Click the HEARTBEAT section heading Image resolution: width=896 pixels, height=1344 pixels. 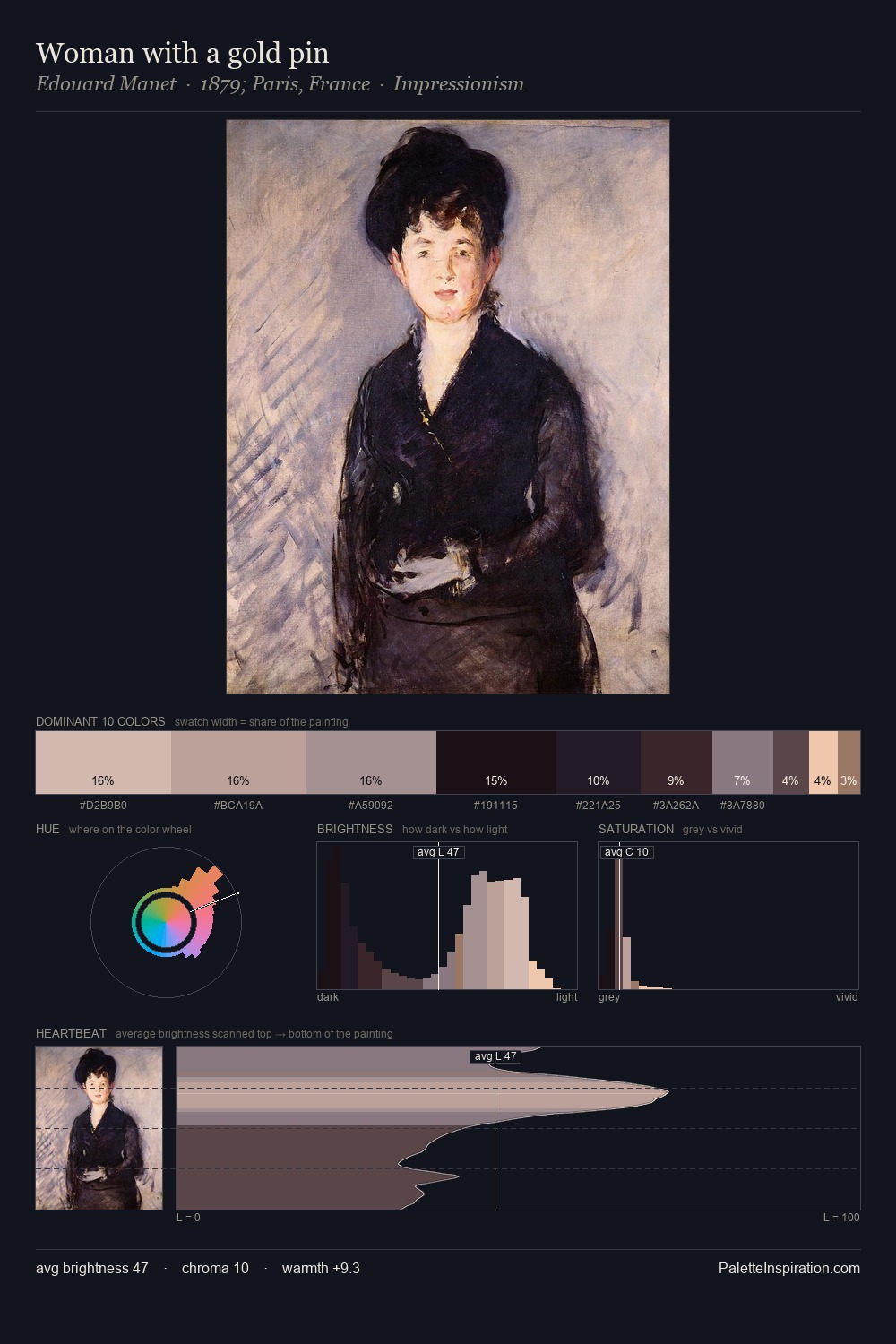[x=71, y=1033]
